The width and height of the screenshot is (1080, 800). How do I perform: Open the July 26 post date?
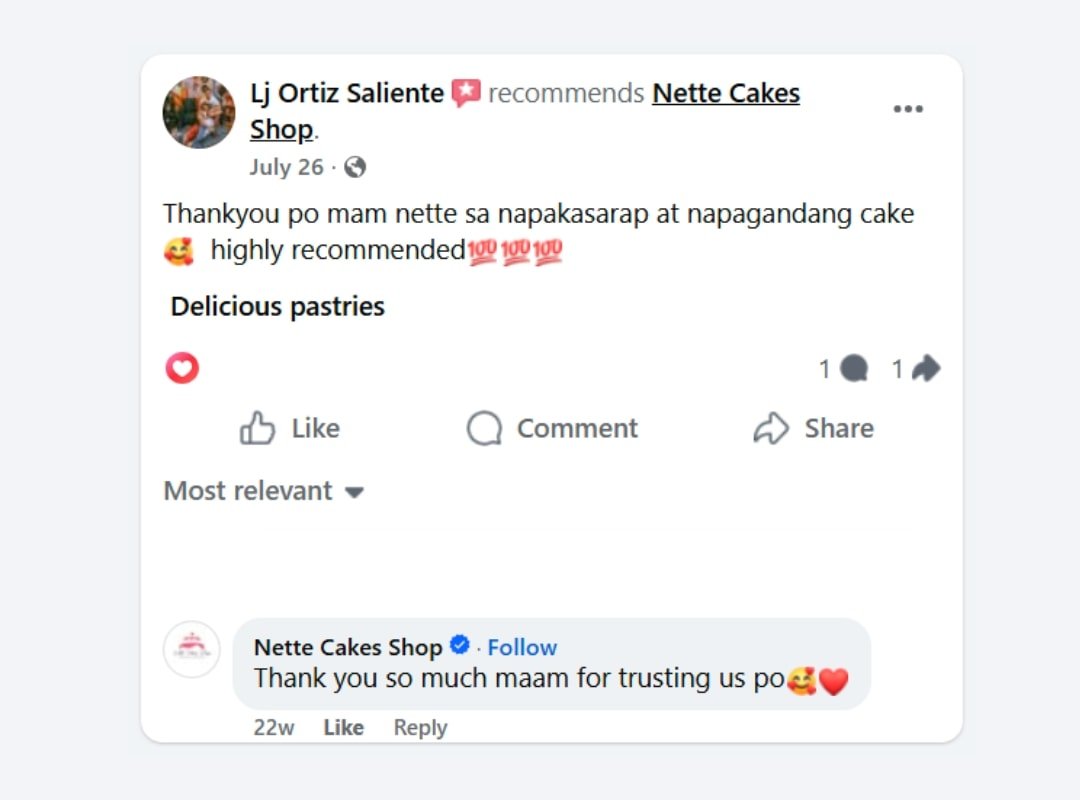point(286,167)
